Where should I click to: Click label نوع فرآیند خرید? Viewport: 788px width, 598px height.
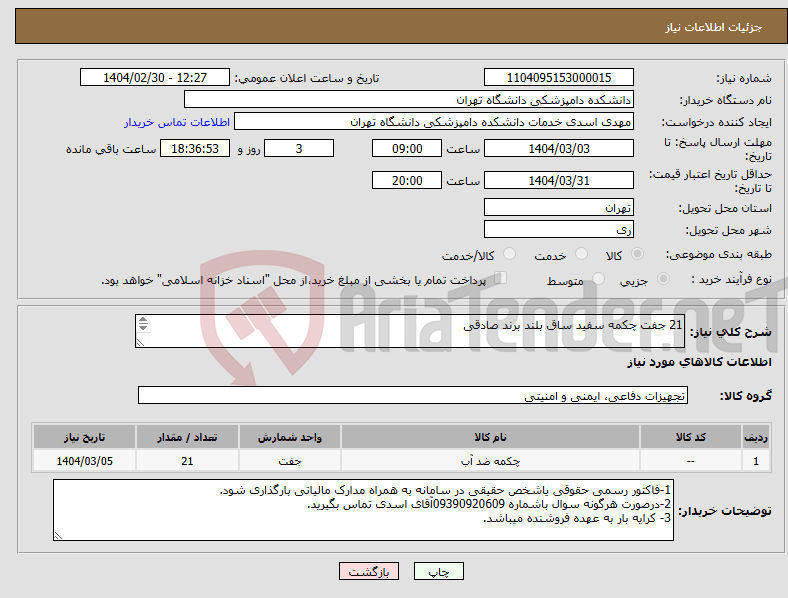pos(731,279)
